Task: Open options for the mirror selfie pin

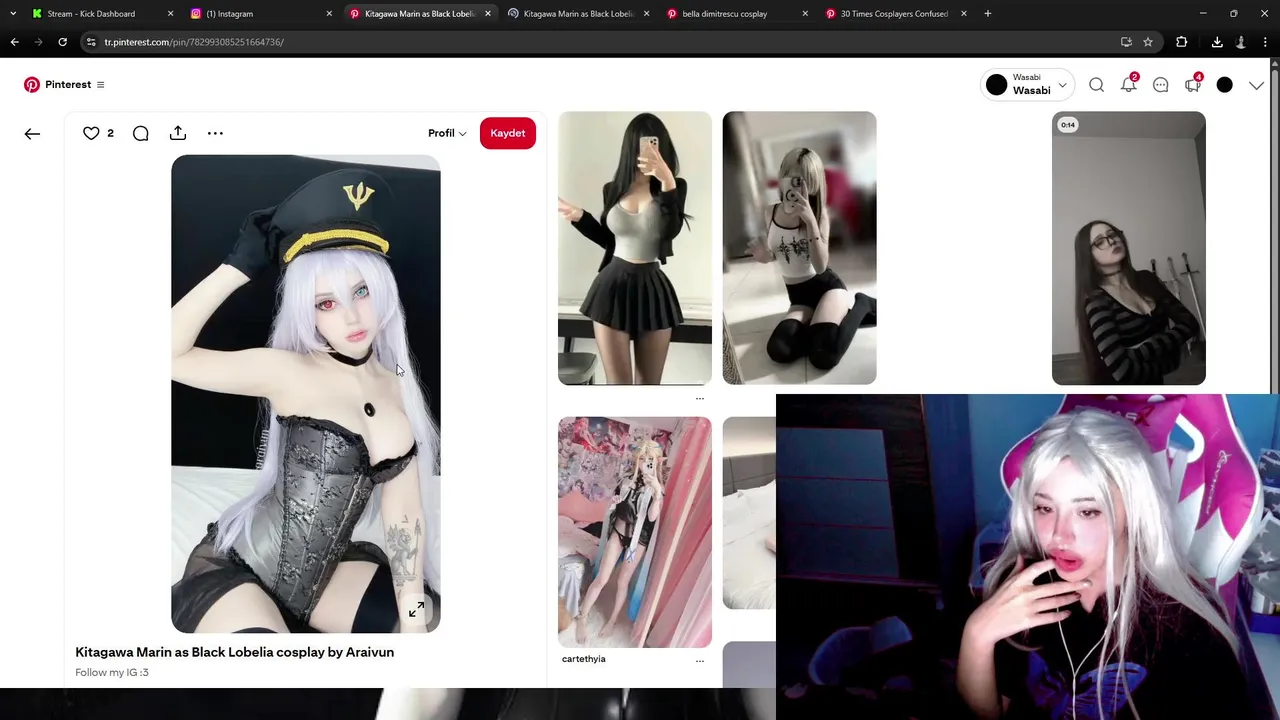Action: coord(699,398)
